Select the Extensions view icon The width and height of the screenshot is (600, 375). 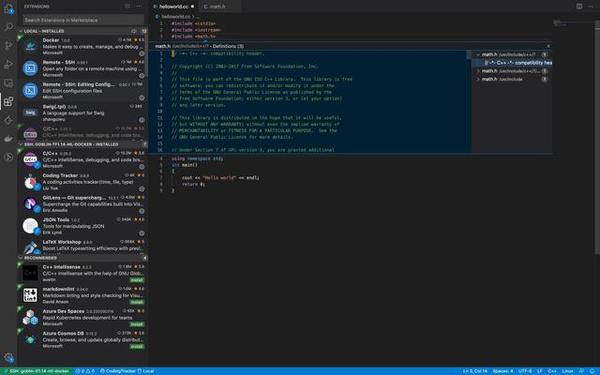[x=8, y=101]
